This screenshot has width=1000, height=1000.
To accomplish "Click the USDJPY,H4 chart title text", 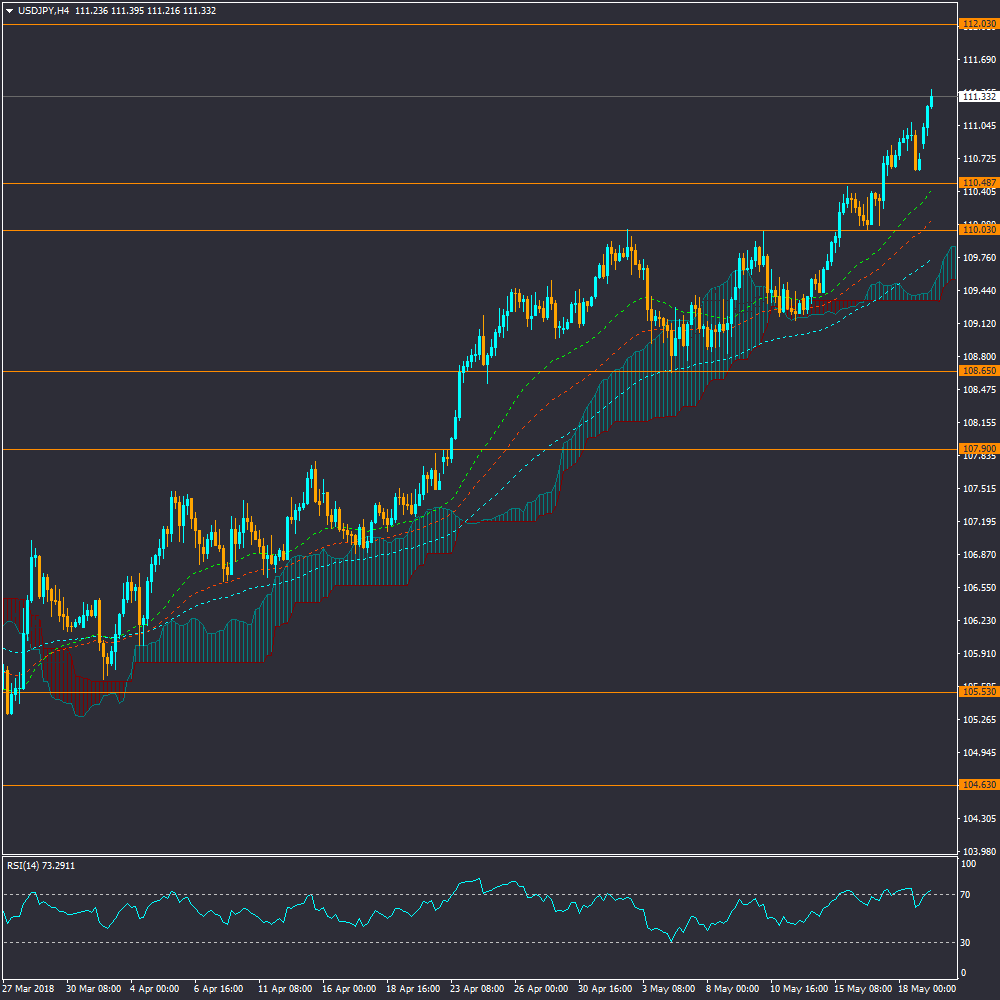I will coord(43,11).
